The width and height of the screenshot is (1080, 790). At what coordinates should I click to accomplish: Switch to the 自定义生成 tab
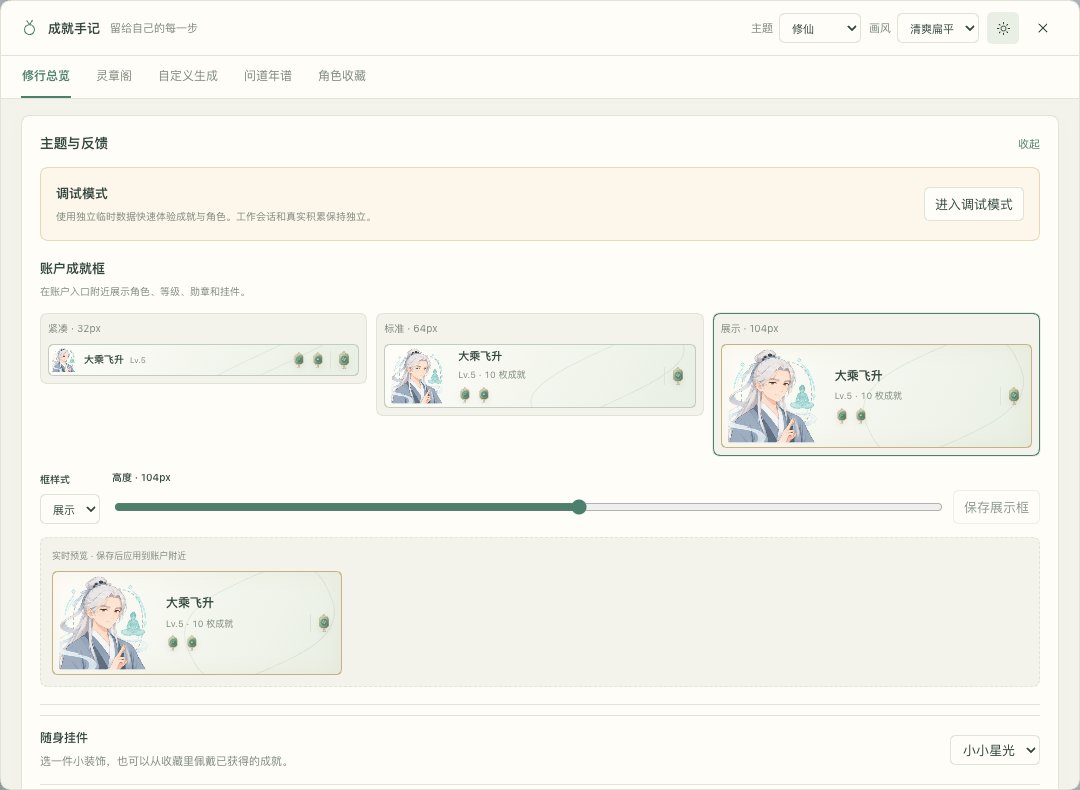coord(188,76)
